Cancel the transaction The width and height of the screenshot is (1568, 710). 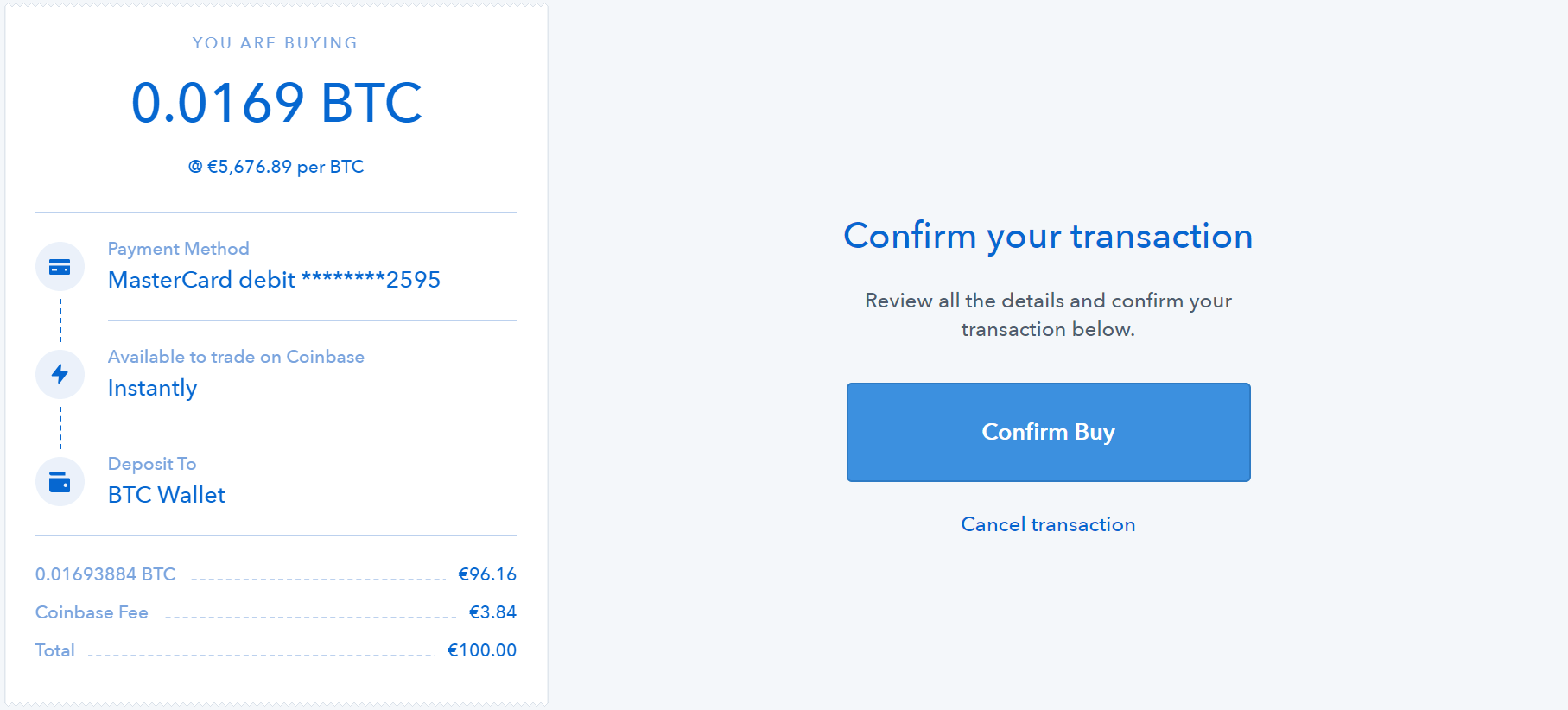(1048, 524)
